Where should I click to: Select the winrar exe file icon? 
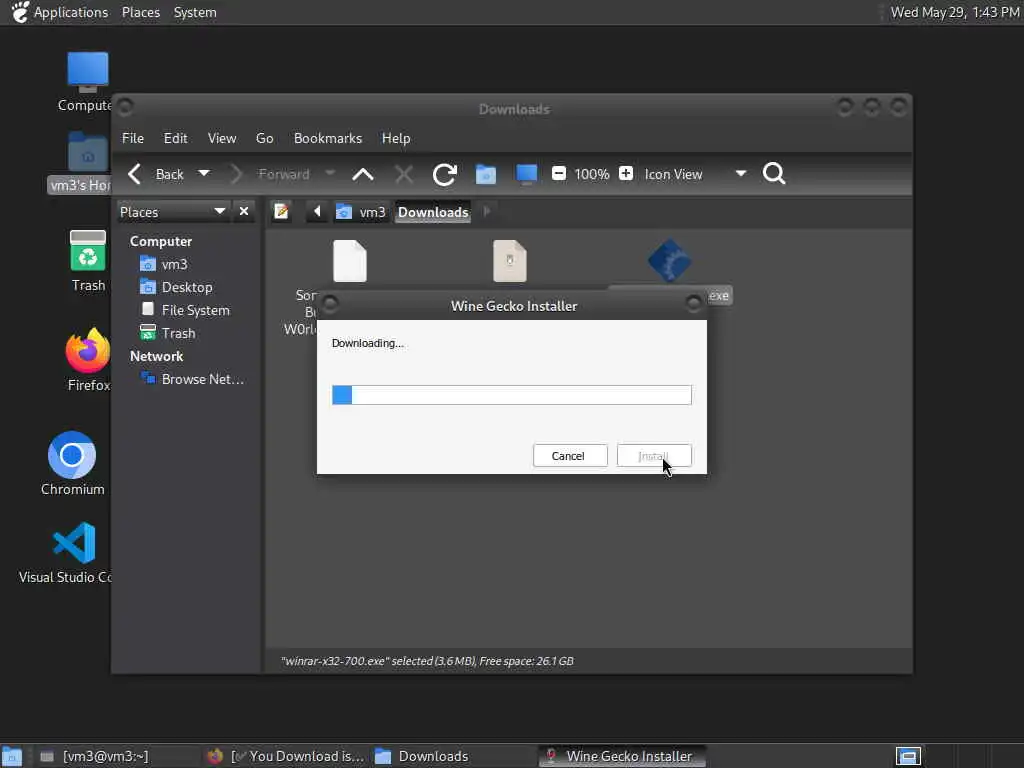click(669, 261)
